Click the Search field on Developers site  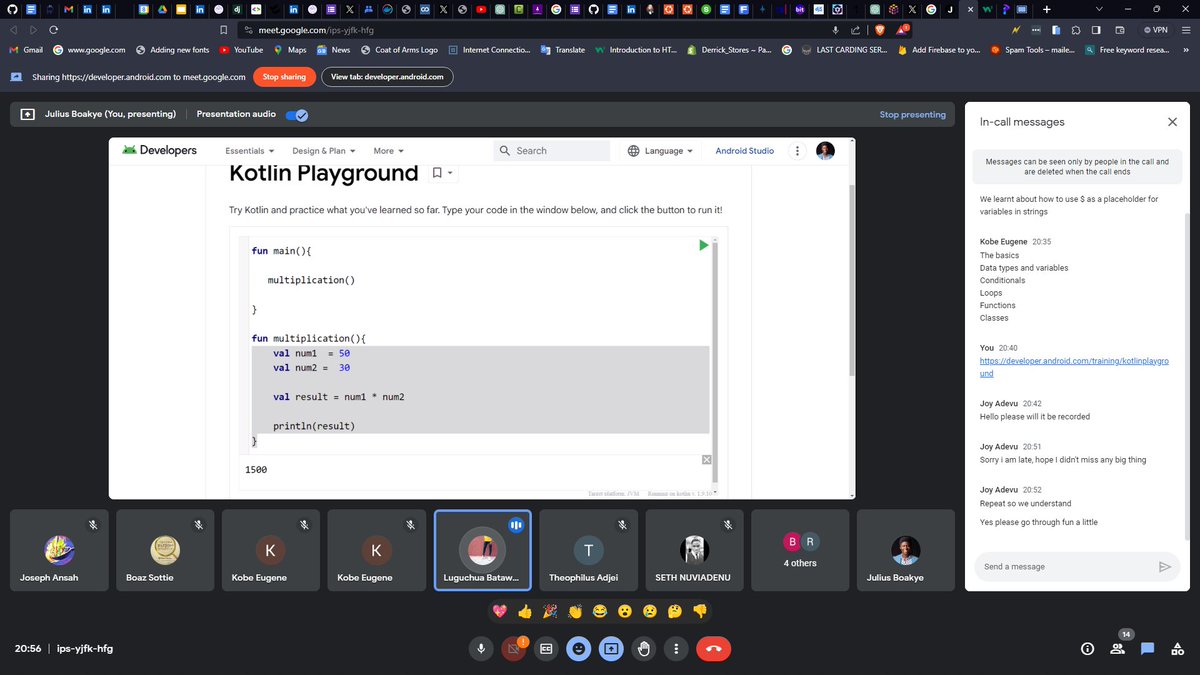tap(552, 151)
